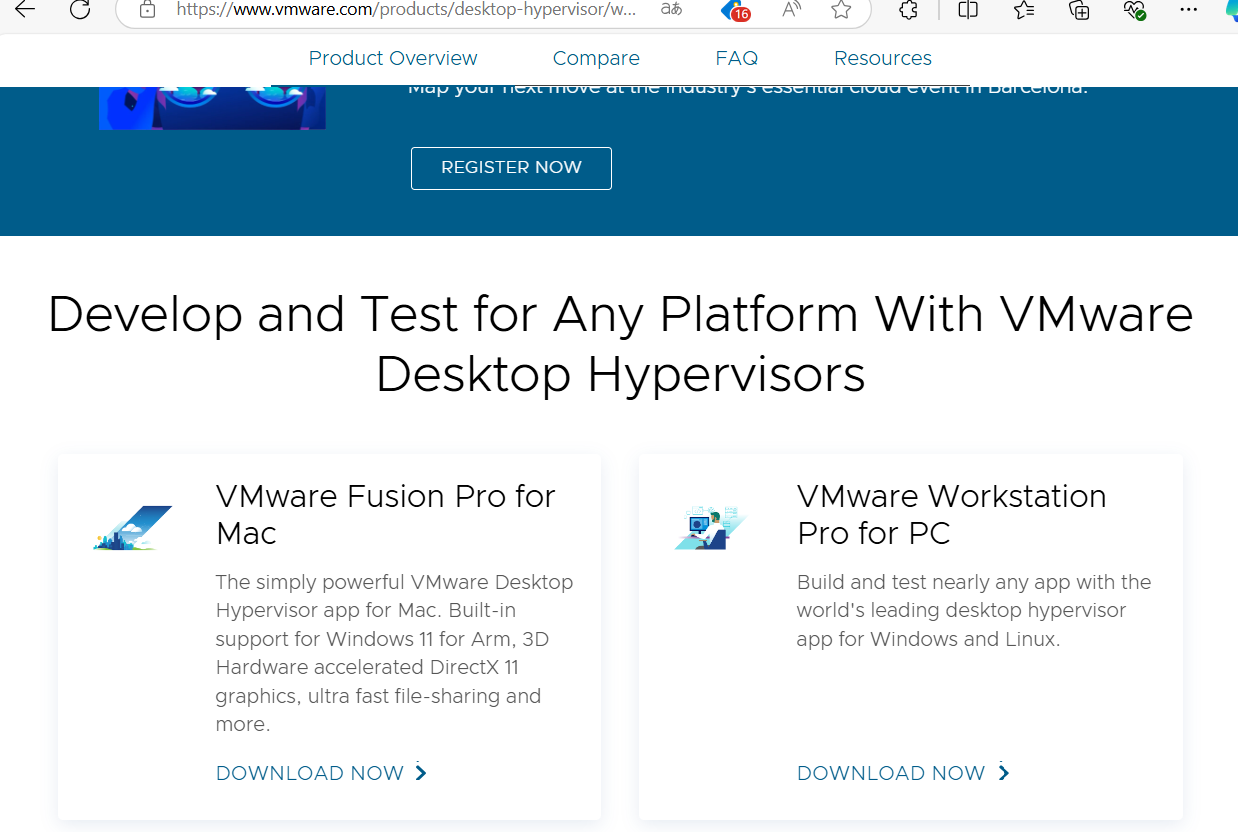Click DOWNLOAD NOW under VMware Fusion Pro
Image resolution: width=1238 pixels, height=832 pixels.
coord(322,773)
